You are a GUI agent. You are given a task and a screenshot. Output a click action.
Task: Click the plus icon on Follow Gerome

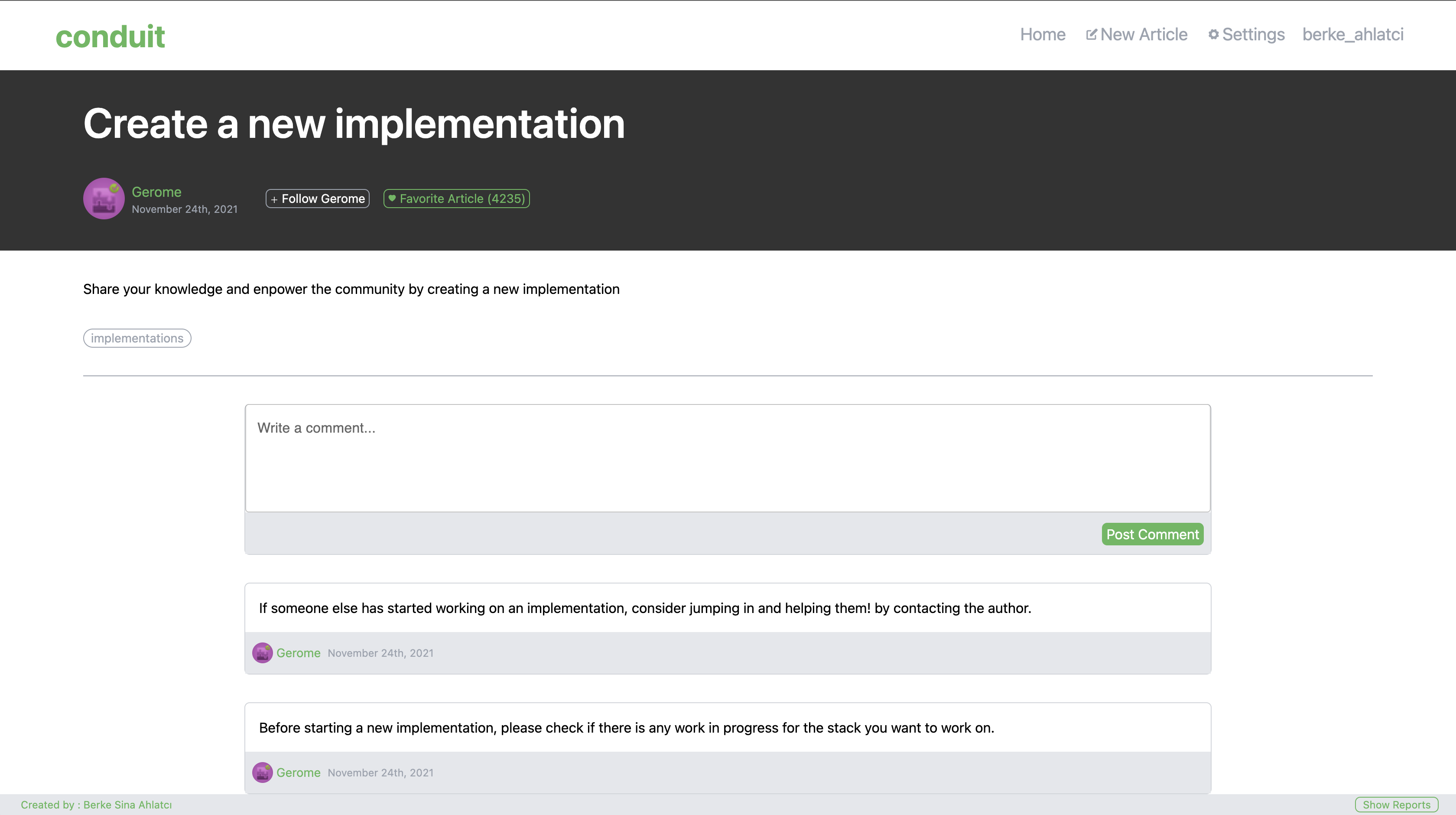pos(274,199)
